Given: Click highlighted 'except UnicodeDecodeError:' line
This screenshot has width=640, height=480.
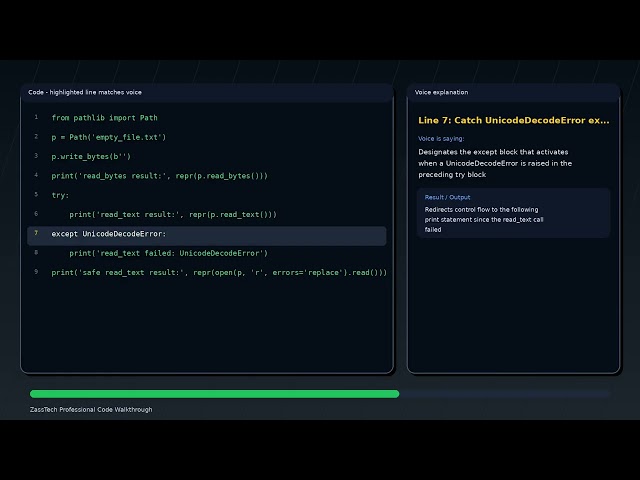Looking at the screenshot, I should pyautogui.click(x=207, y=236).
